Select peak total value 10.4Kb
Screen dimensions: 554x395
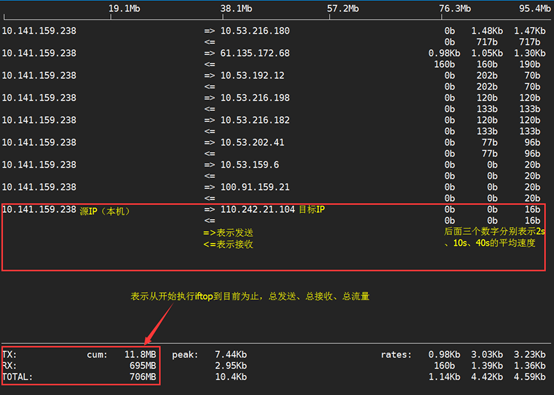click(x=231, y=377)
